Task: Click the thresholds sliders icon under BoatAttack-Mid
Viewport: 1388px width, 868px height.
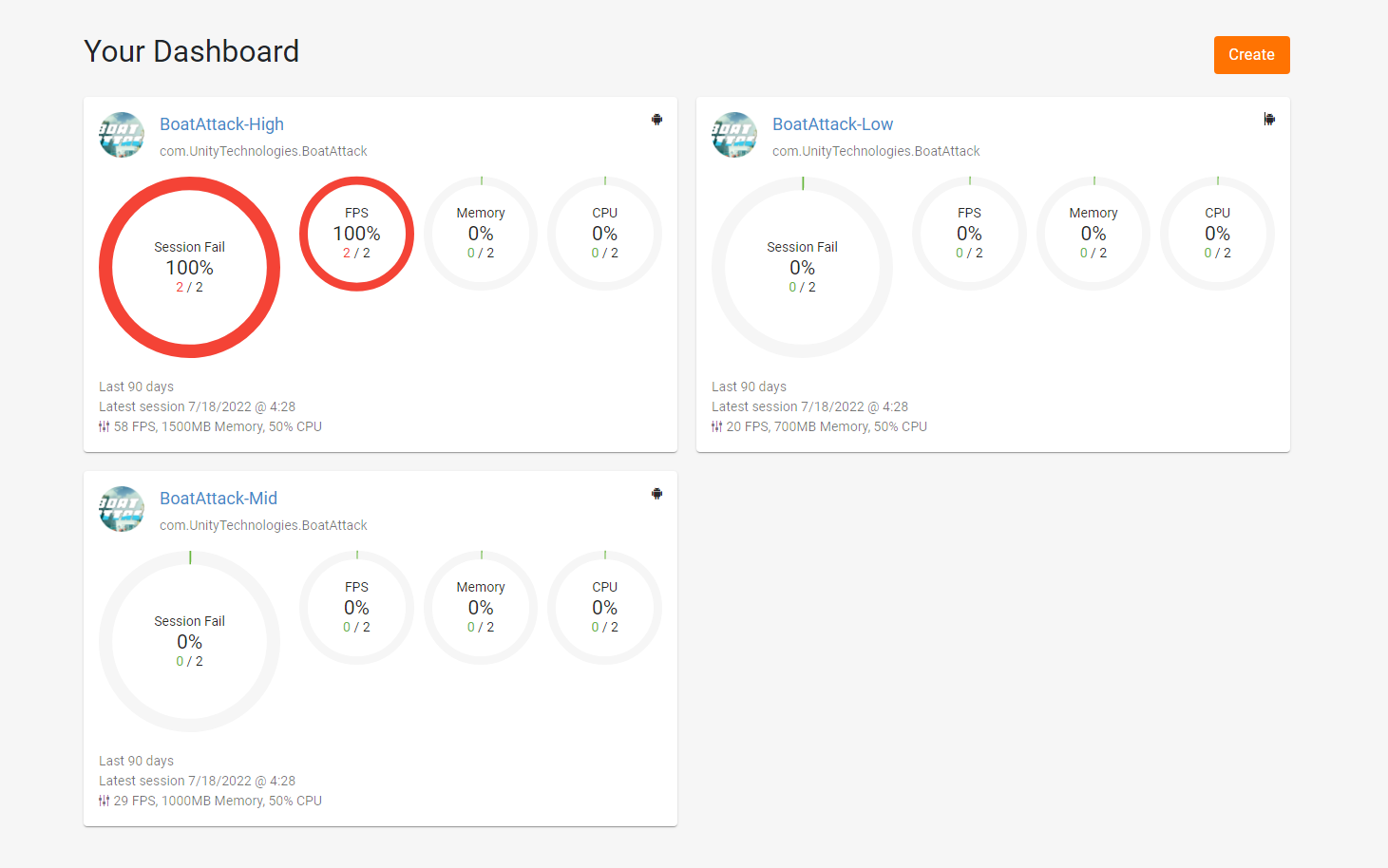Action: 104,801
